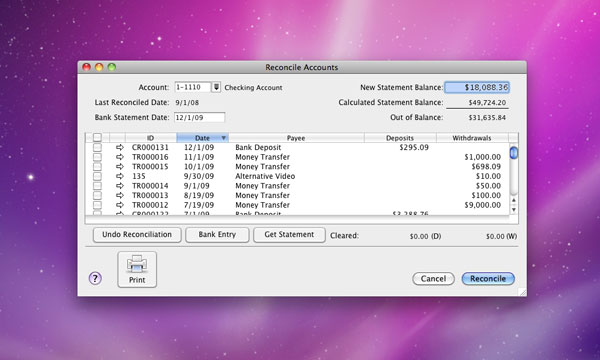Screen dimensions: 600x360
Task: Select the 9/30/09 date cell
Action: click(x=199, y=176)
